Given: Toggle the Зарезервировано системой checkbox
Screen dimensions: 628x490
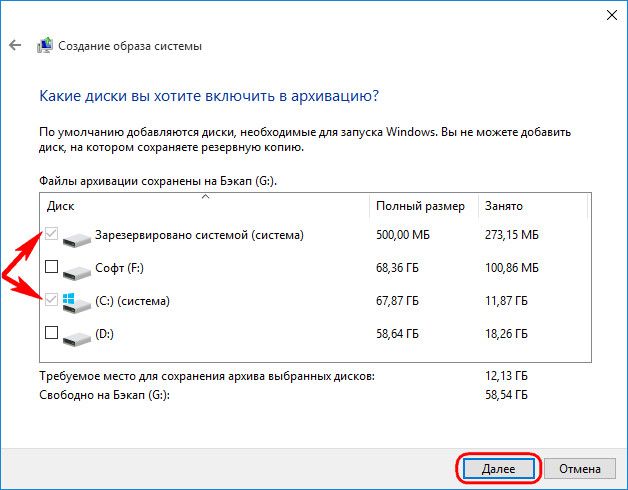Looking at the screenshot, I should pyautogui.click(x=51, y=234).
